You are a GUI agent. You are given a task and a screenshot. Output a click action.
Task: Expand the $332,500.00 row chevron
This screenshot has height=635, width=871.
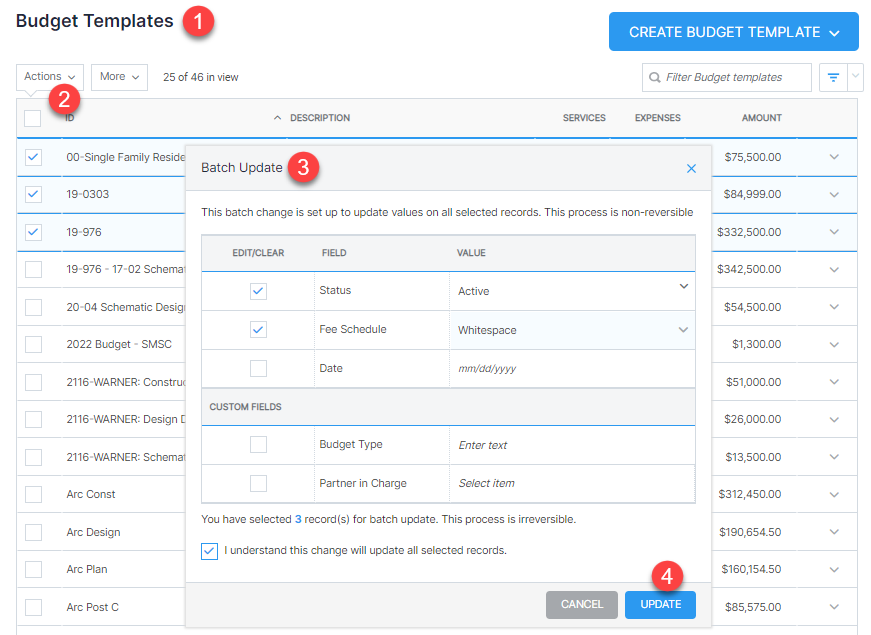[x=834, y=232]
